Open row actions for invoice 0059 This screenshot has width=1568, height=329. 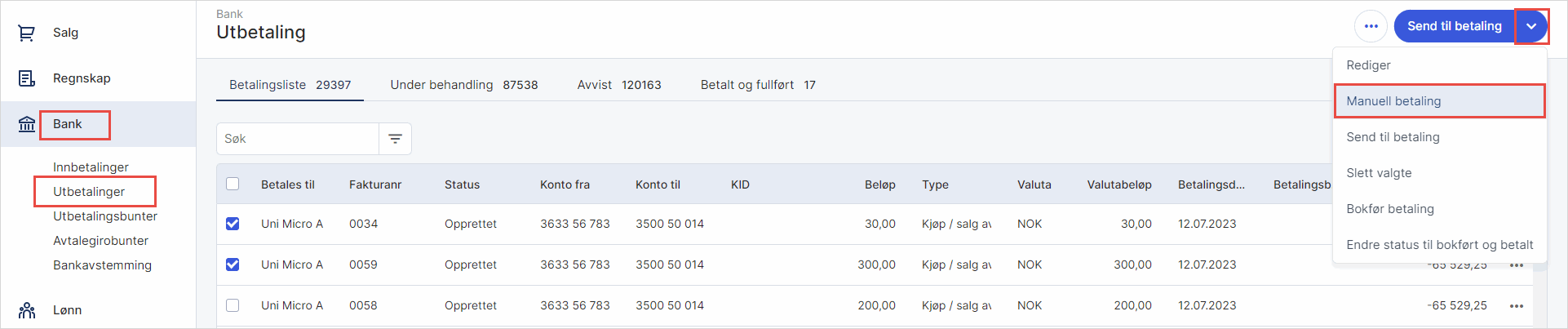1516,265
